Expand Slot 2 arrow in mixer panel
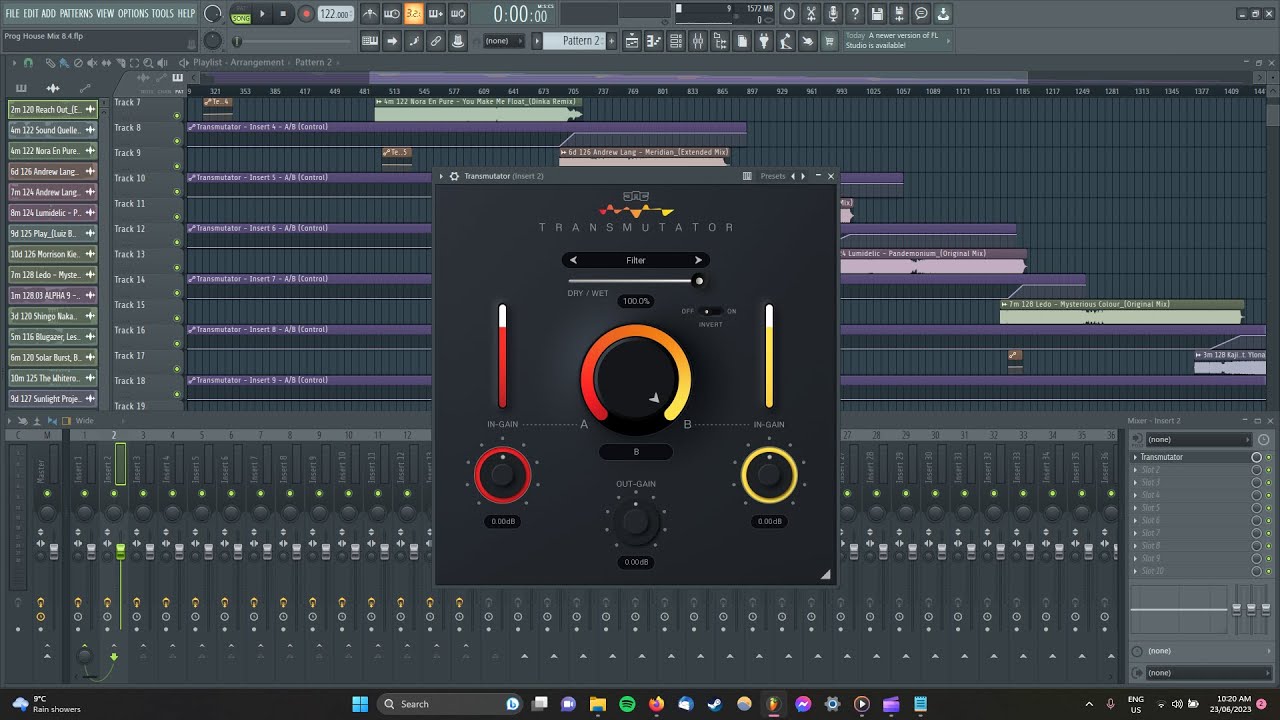This screenshot has width=1280, height=720. pos(1135,470)
